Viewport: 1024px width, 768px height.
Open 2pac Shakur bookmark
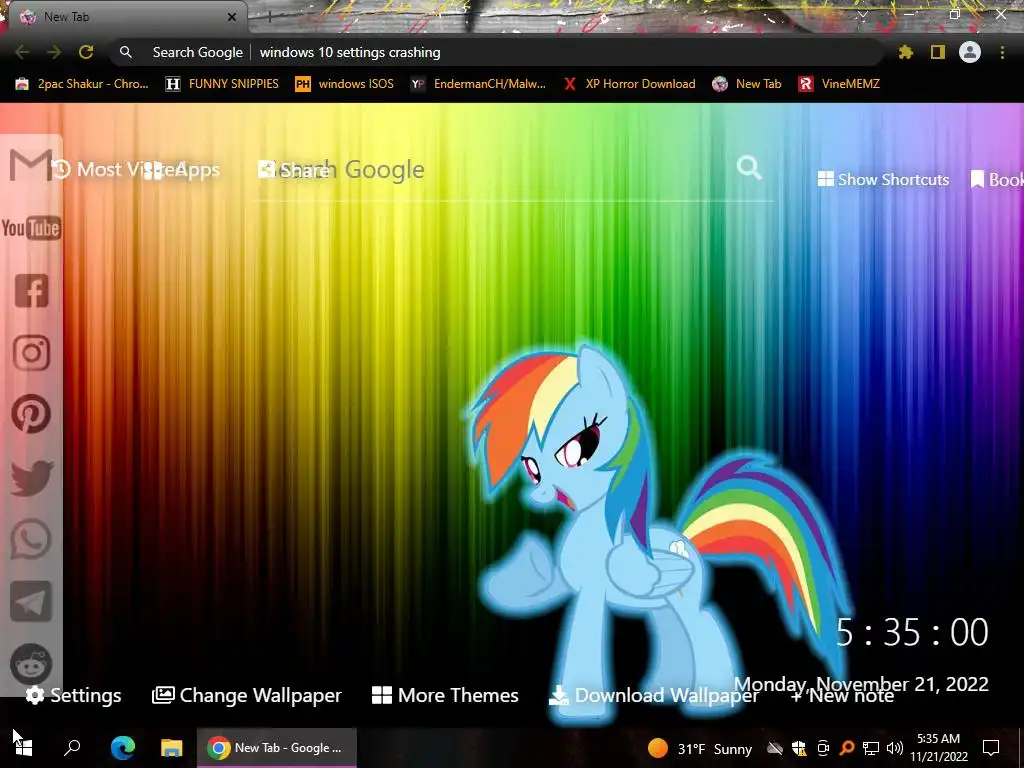[82, 84]
